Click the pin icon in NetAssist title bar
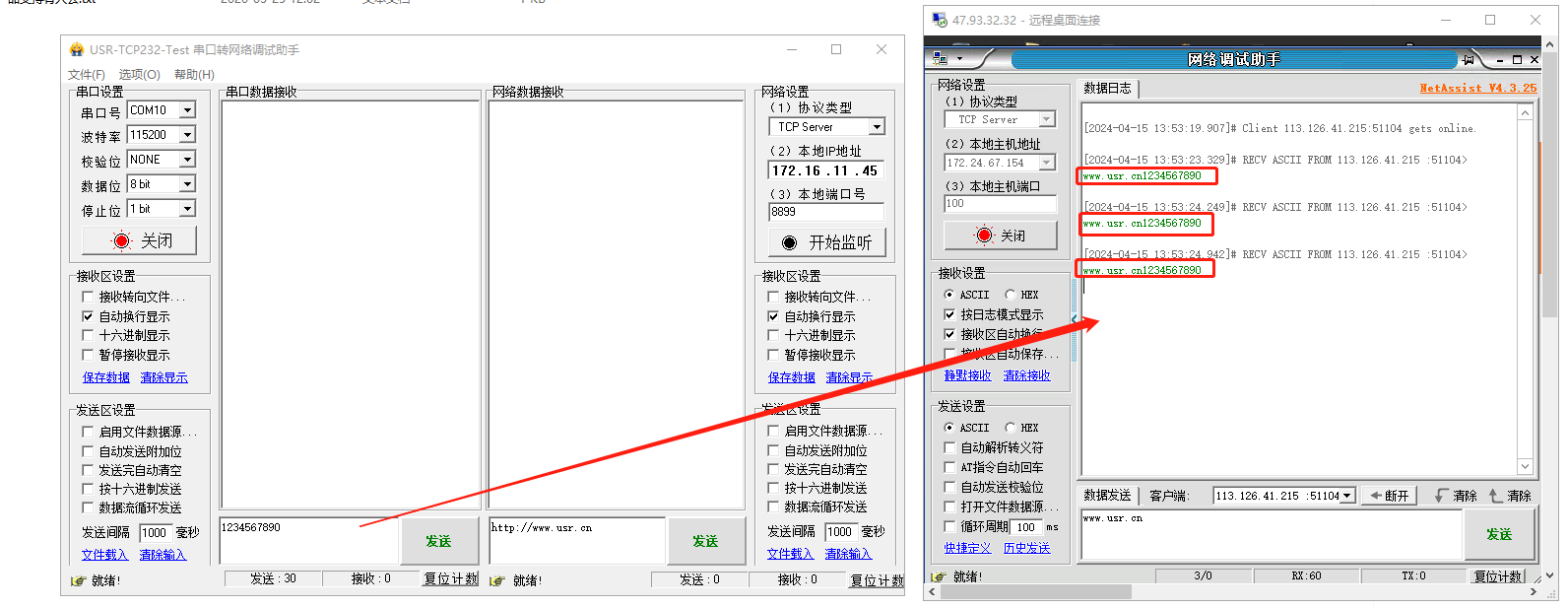 point(1469,60)
